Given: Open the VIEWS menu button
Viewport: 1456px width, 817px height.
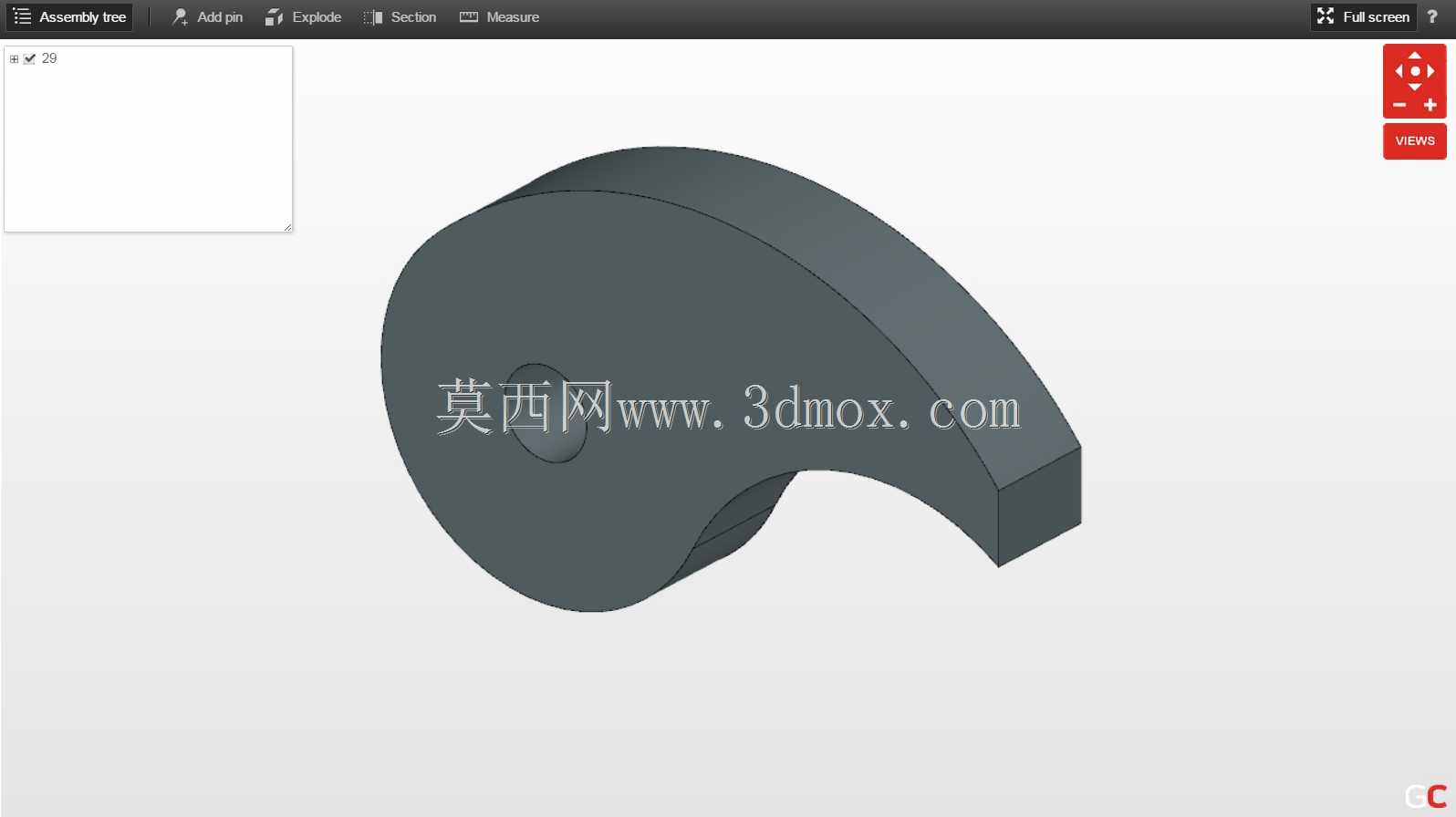Looking at the screenshot, I should 1415,141.
